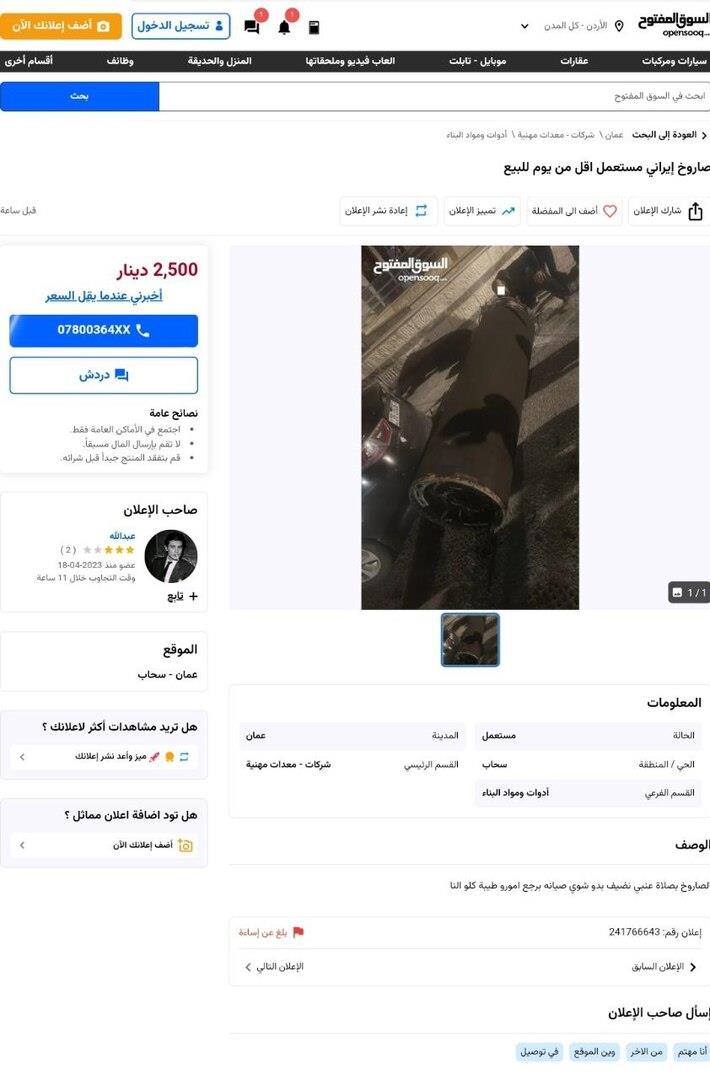Viewport: 710px width, 1080px height.
Task: Open the chat messages icon in header
Action: coord(252,28)
